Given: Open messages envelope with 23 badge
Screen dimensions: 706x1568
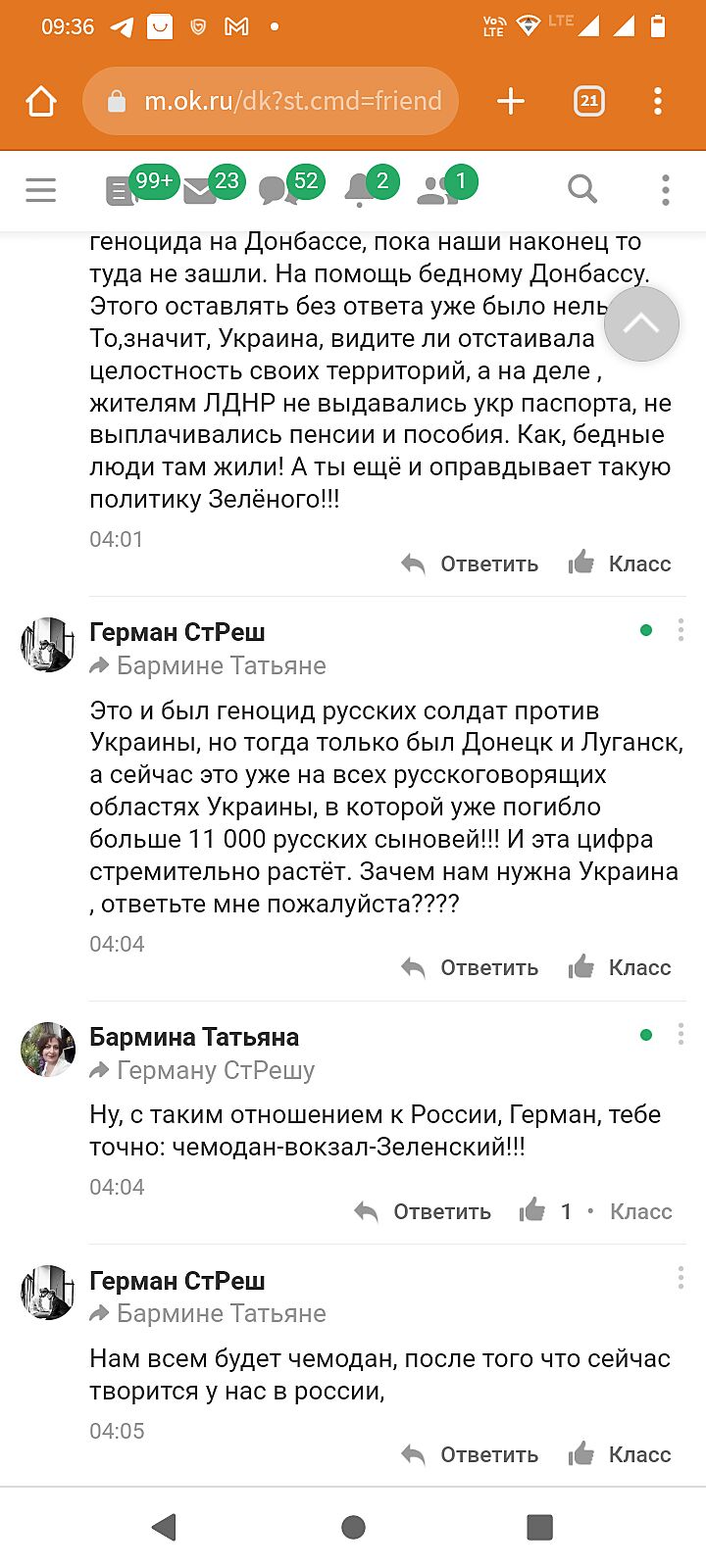Looking at the screenshot, I should click(201, 190).
